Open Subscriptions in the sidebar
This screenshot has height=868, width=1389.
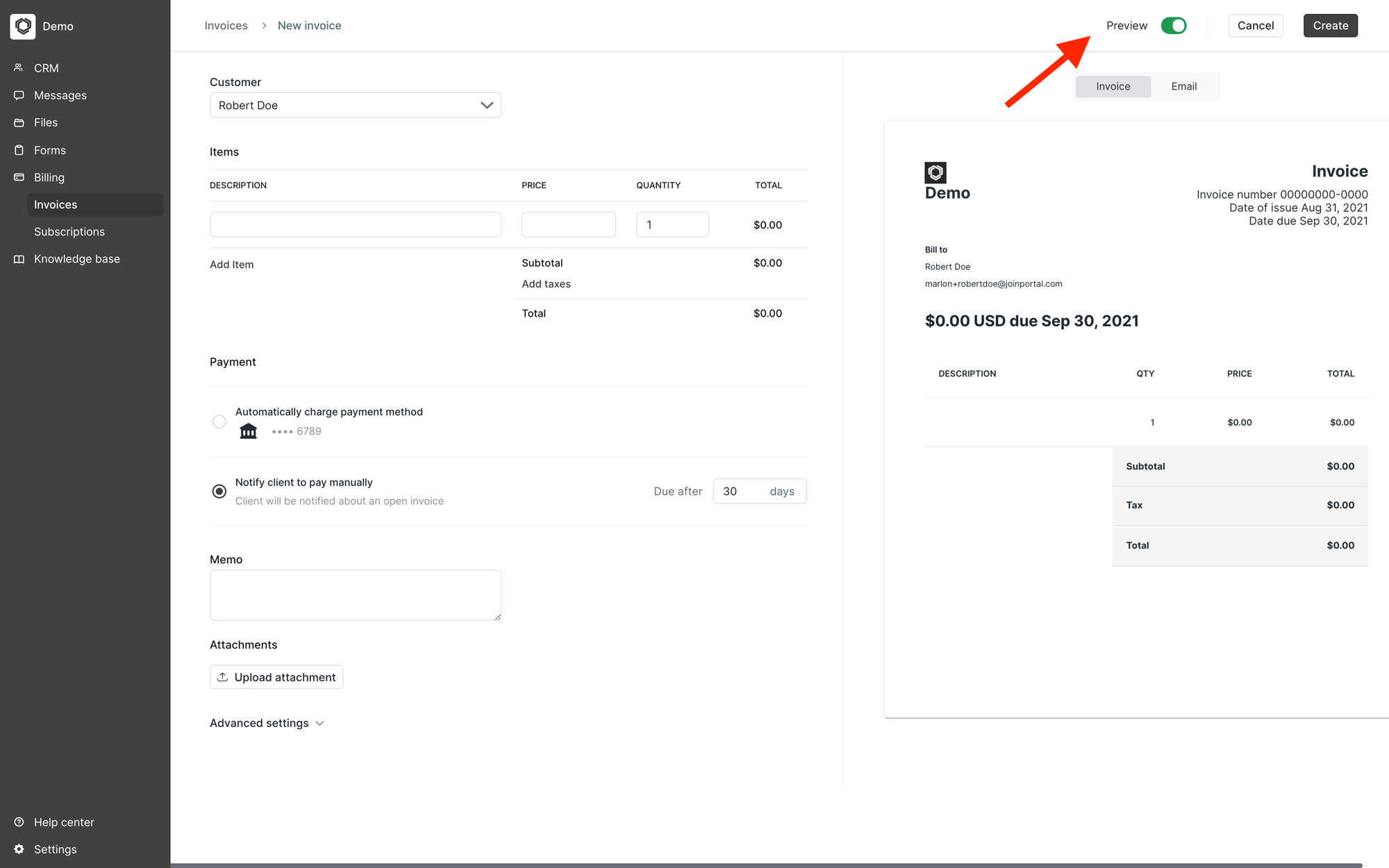pyautogui.click(x=69, y=232)
